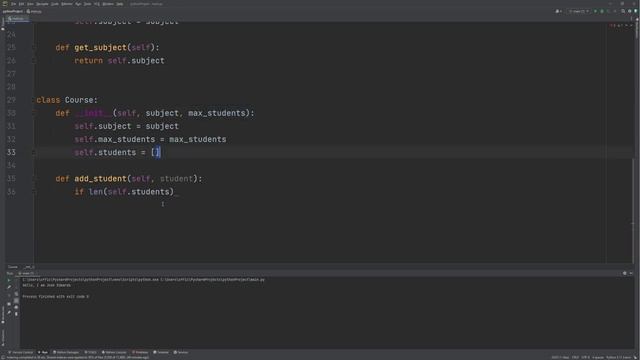Collapse the __init__ method at line 30
Viewport: 640px width, 360px height.
(34, 113)
